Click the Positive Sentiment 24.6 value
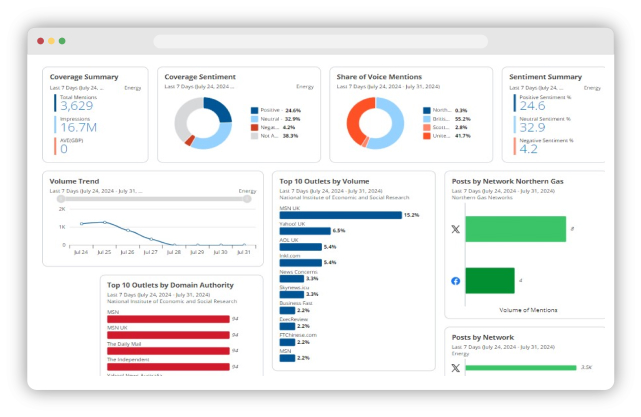This screenshot has height=417, width=641. pos(532,106)
